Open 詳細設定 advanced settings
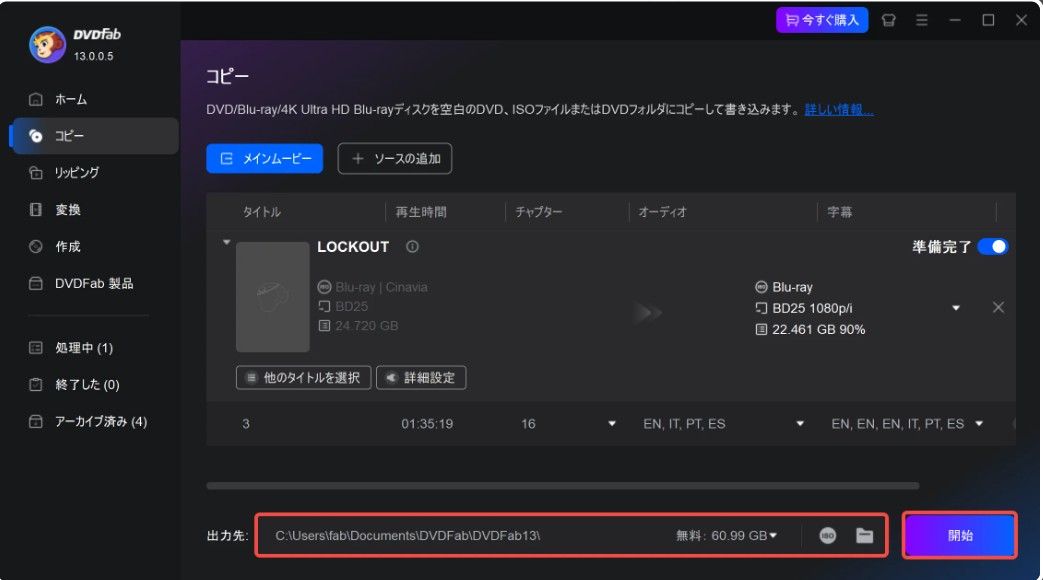Viewport: 1043px width, 580px height. click(x=421, y=378)
